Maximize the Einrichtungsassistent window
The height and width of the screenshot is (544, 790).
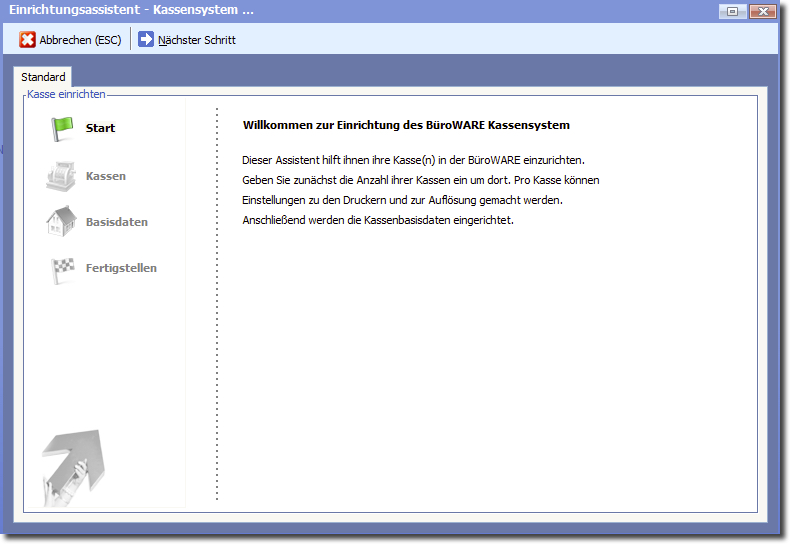733,11
